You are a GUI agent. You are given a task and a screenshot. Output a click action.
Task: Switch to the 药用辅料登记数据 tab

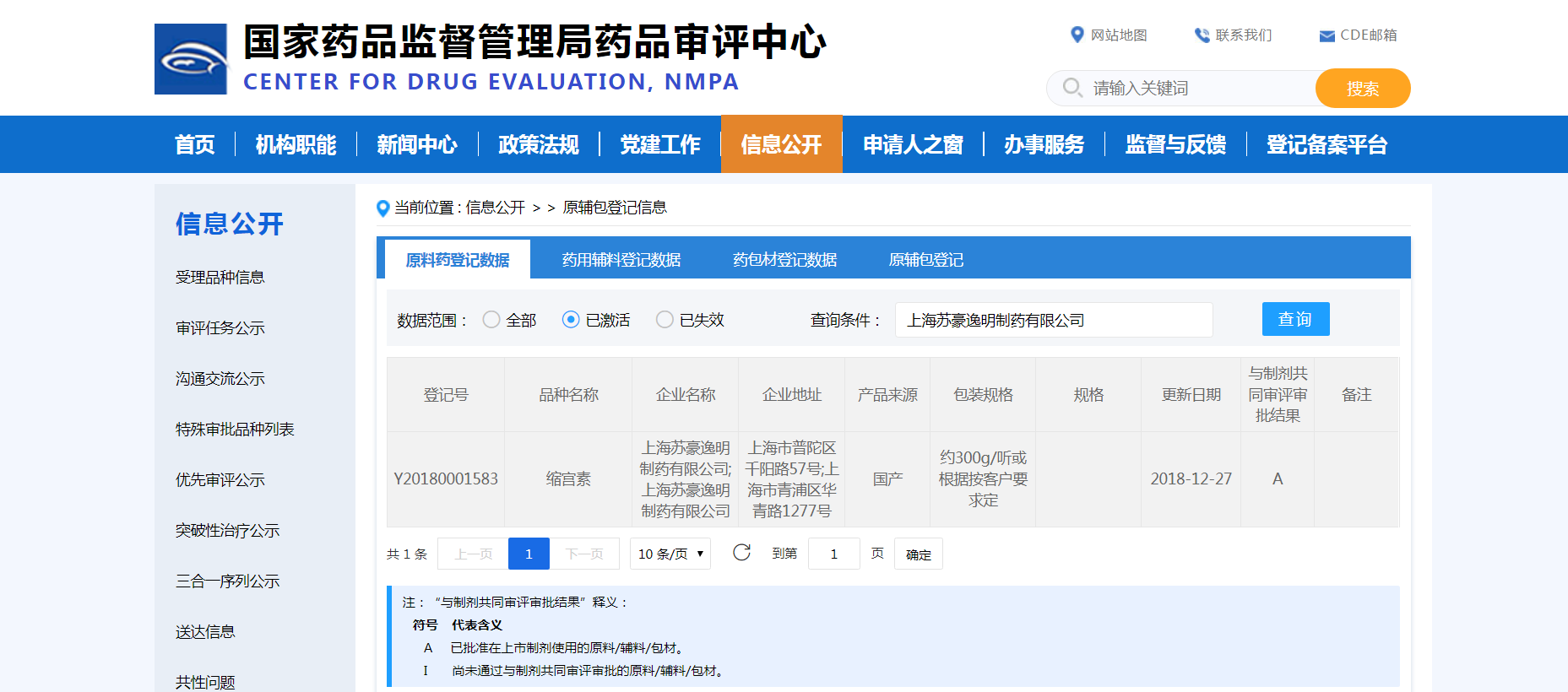click(x=621, y=260)
